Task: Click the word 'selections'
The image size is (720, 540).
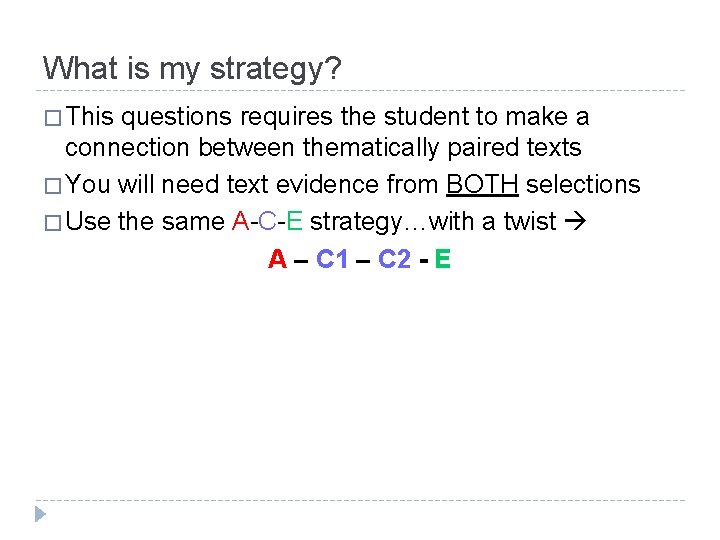Action: 583,185
